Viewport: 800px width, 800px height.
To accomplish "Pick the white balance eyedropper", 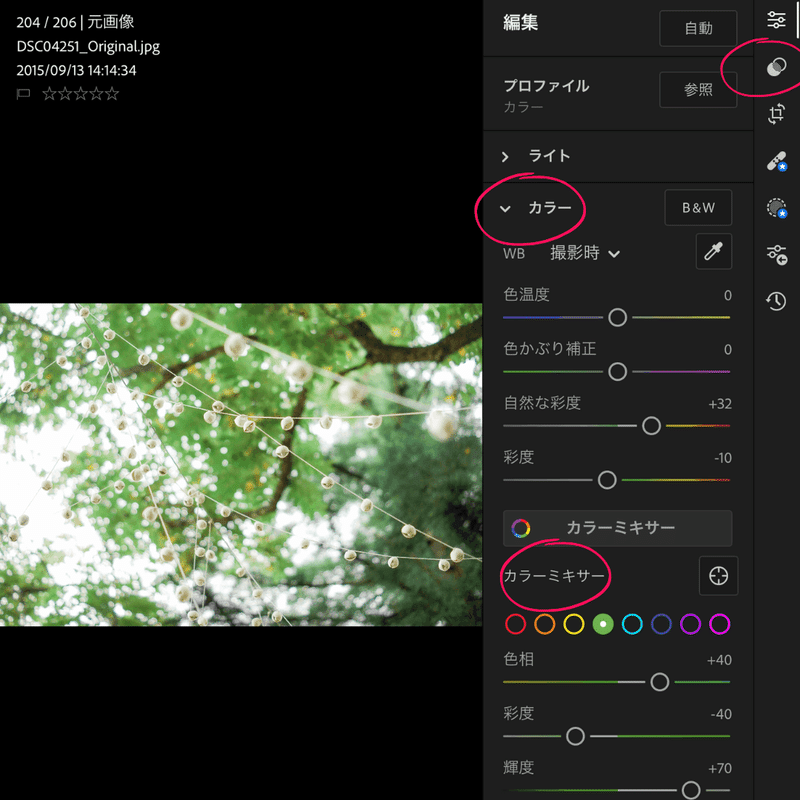I will pos(713,252).
